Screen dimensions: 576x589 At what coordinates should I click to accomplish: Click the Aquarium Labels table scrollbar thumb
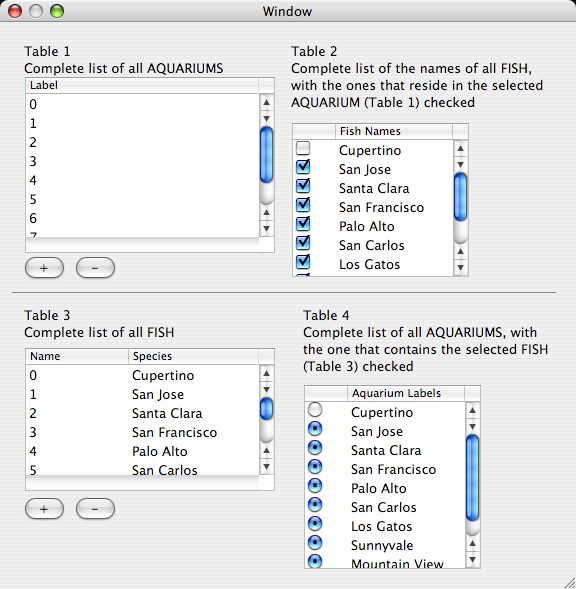click(x=473, y=478)
